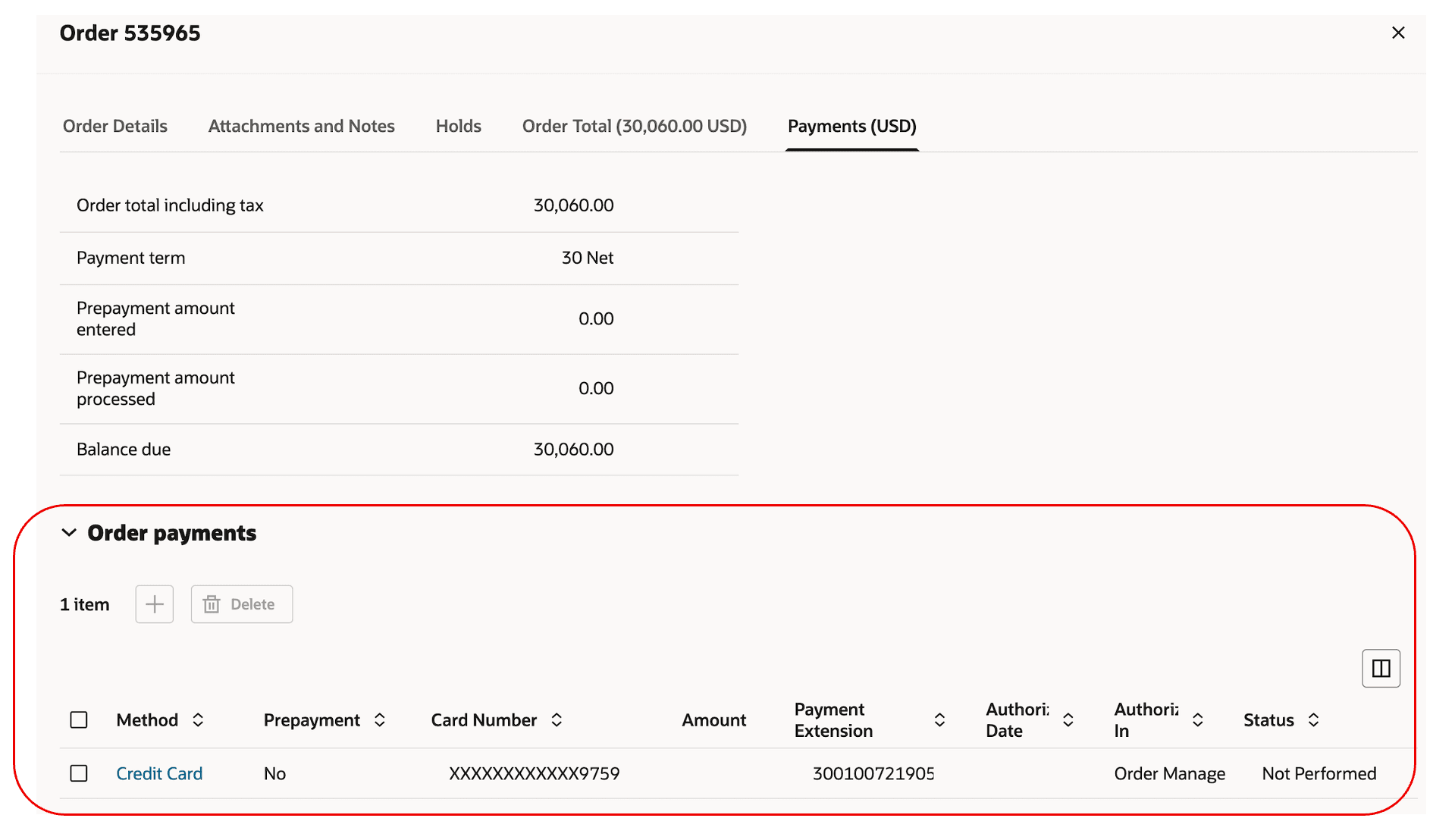Toggle the Authorized In sort arrows
The image size is (1433, 840).
pyautogui.click(x=1198, y=719)
